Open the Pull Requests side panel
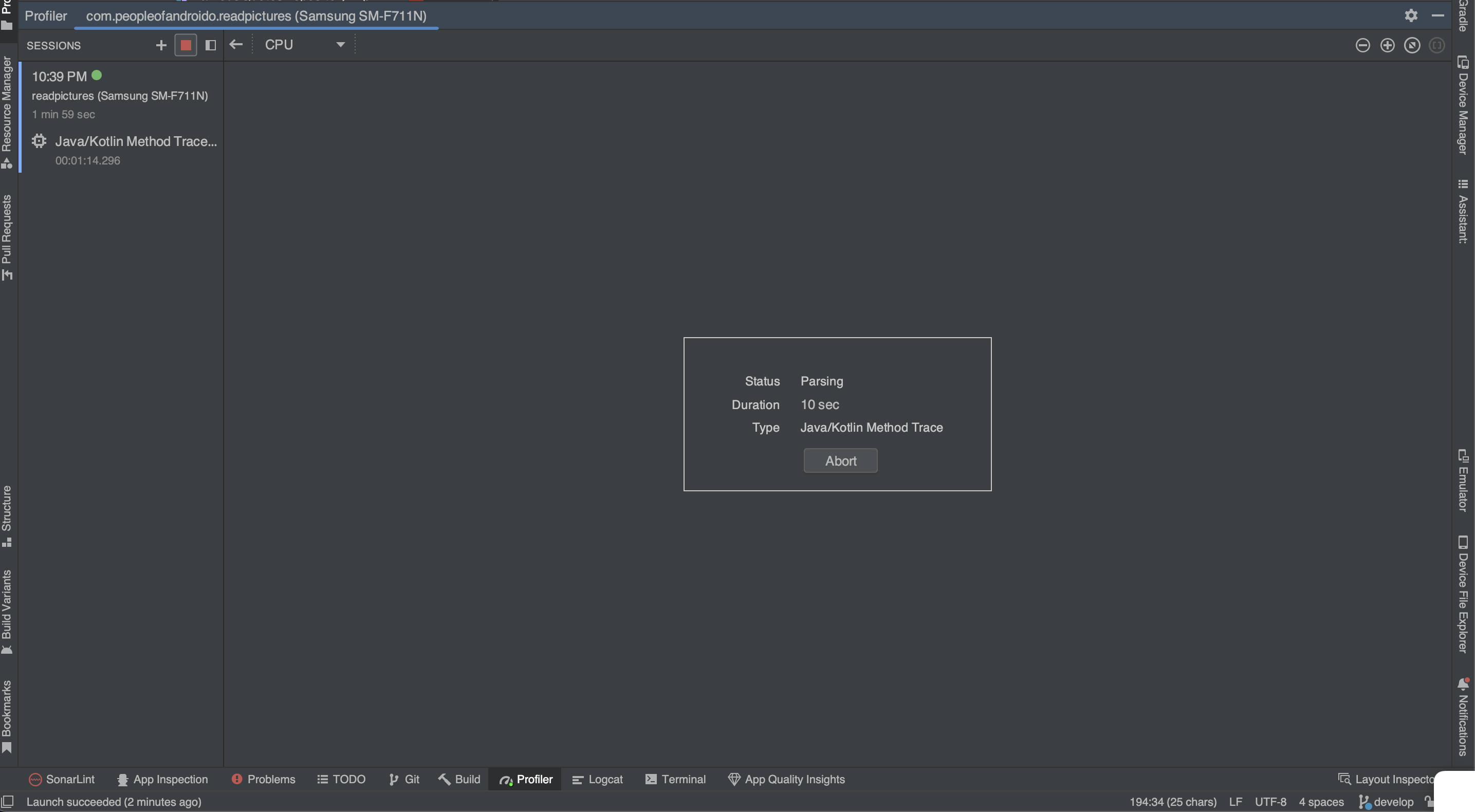This screenshot has width=1475, height=812. click(7, 237)
